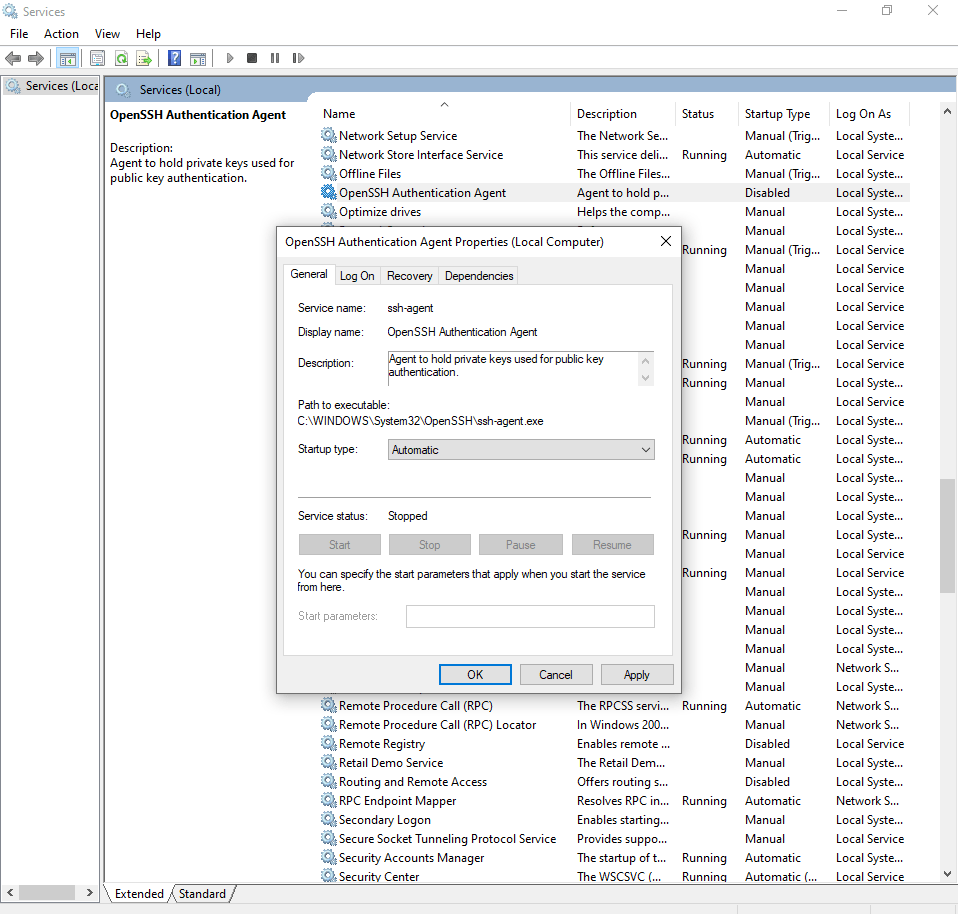Click gear icon of Security Accounts Manager
958x914 pixels.
click(329, 857)
